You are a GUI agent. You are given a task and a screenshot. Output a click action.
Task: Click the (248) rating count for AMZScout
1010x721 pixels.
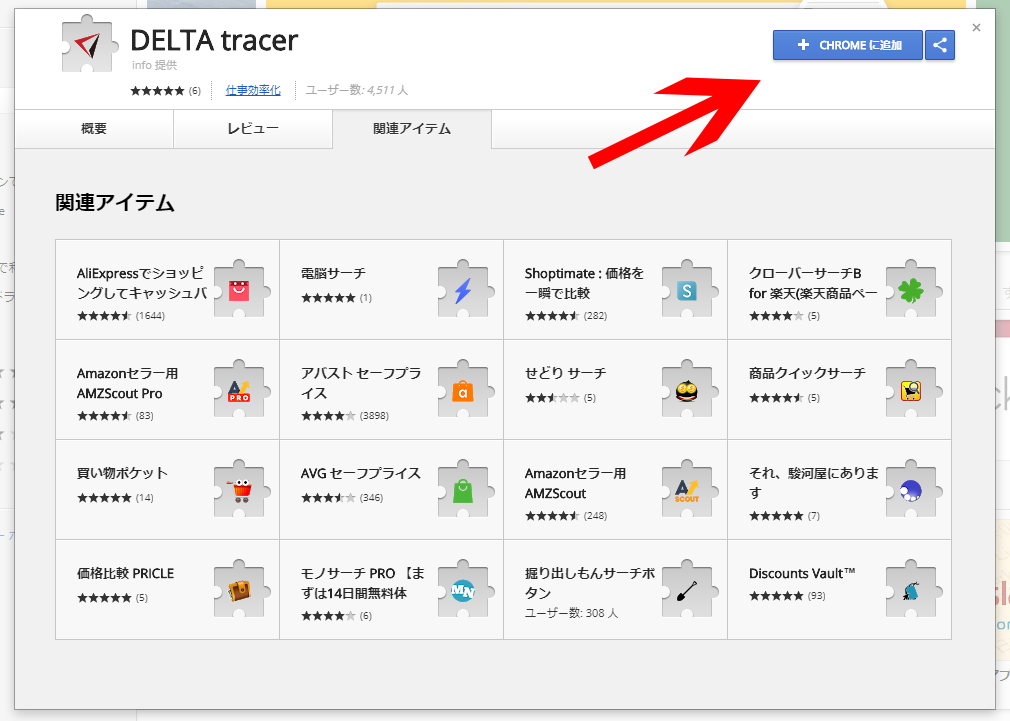(595, 515)
